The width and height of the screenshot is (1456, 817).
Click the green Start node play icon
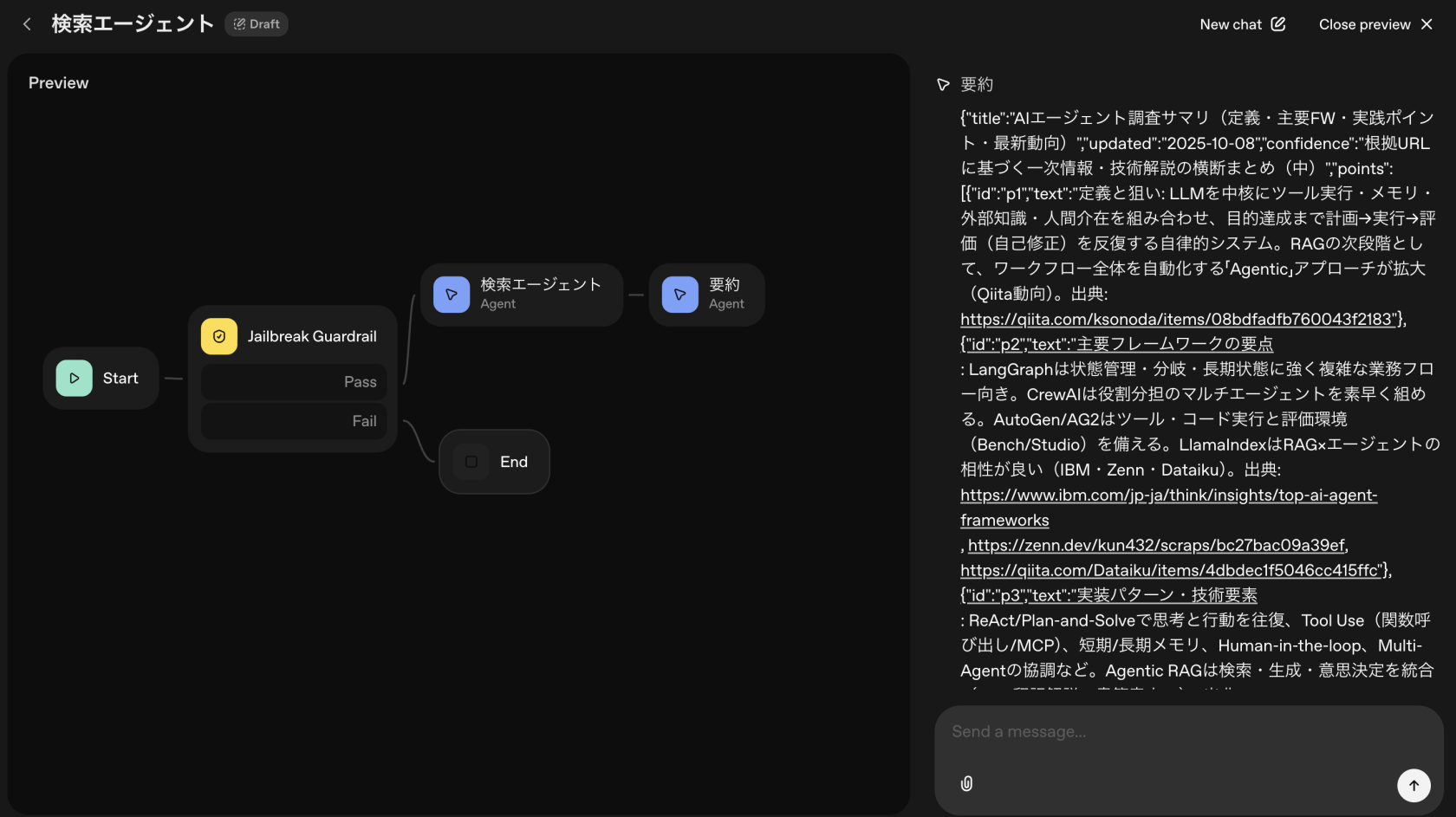point(75,379)
